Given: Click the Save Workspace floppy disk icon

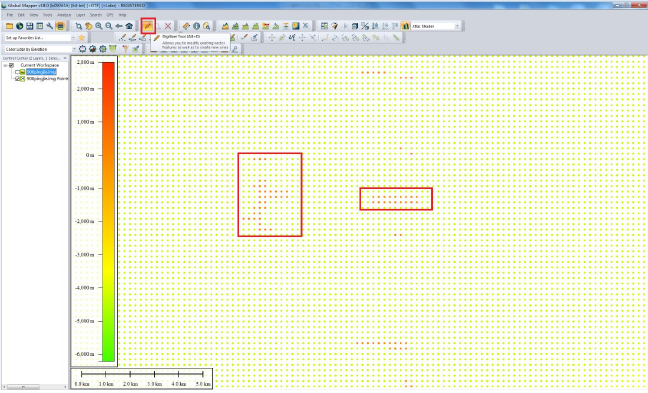Looking at the screenshot, I should pos(29,26).
